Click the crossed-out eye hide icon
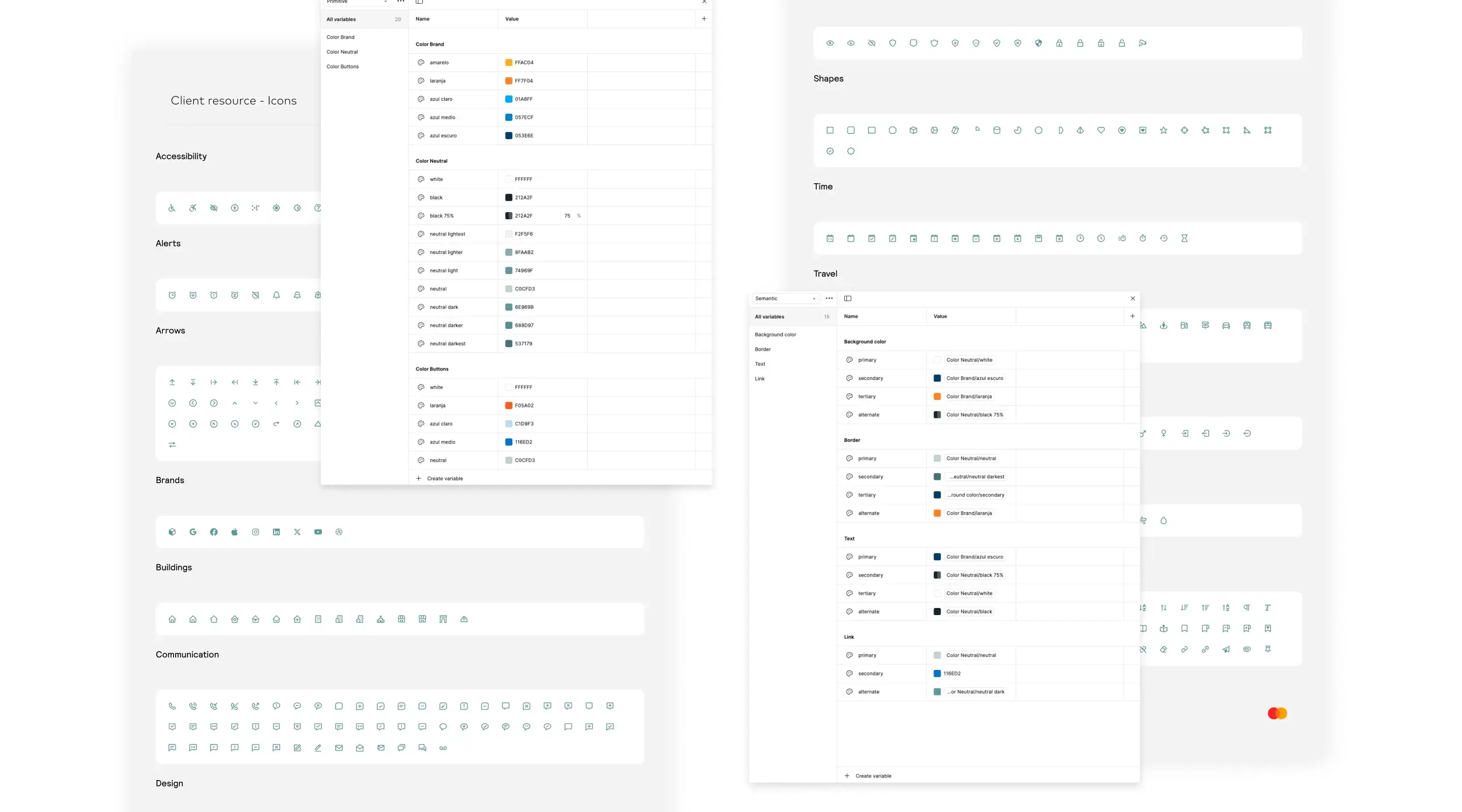This screenshot has width=1462, height=812. pyautogui.click(x=872, y=43)
